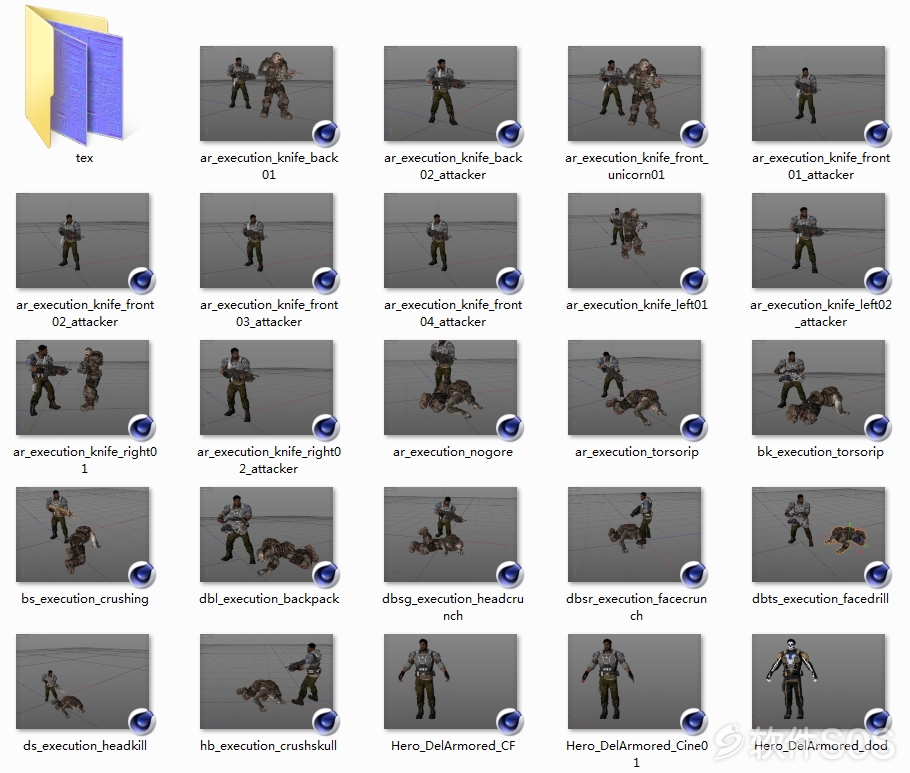Select the ar_execution_knife_left02_attacker thumbnail
The image size is (910, 773).
(x=819, y=240)
